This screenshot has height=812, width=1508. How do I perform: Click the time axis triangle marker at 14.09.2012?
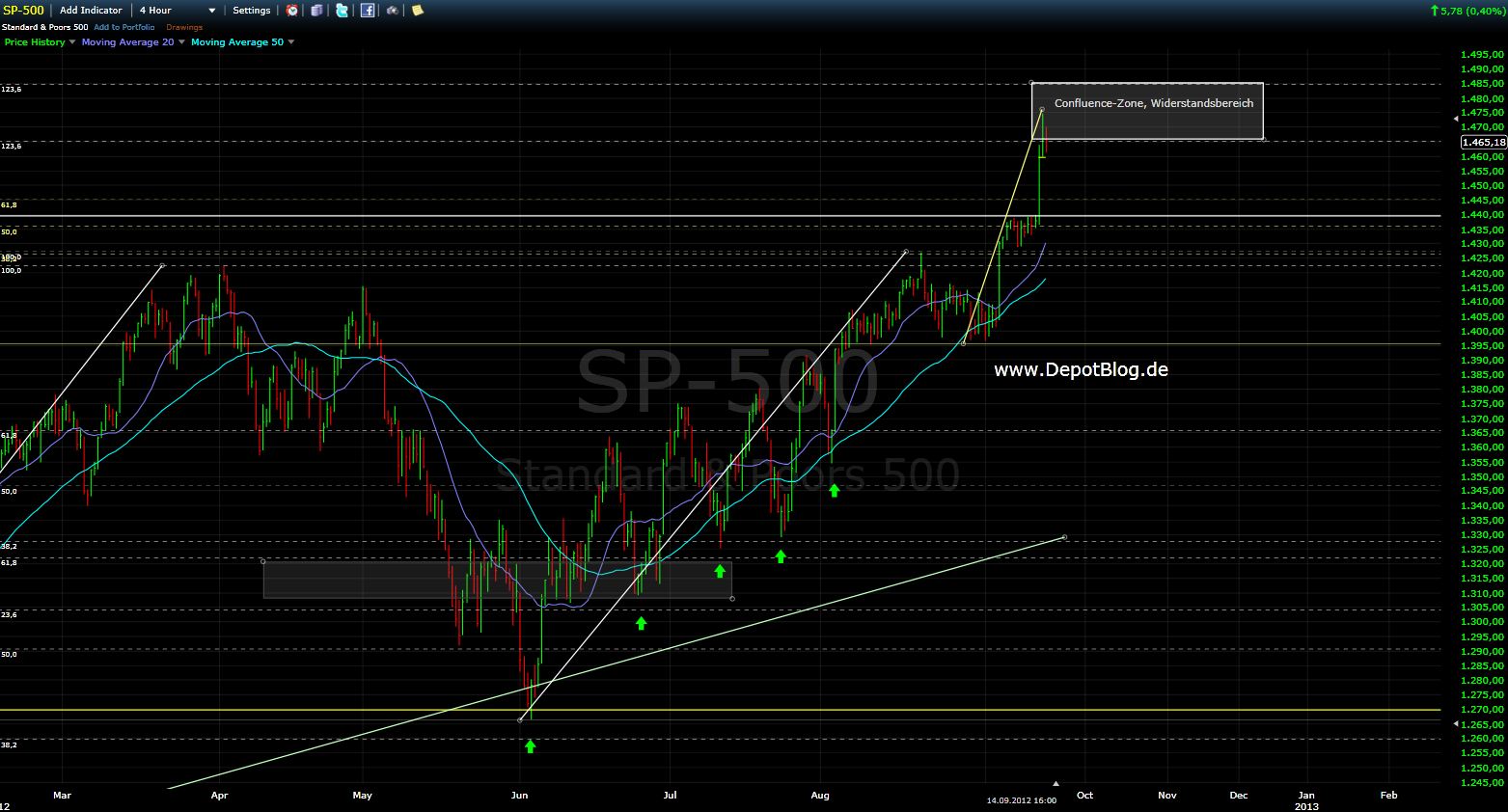pos(1056,784)
